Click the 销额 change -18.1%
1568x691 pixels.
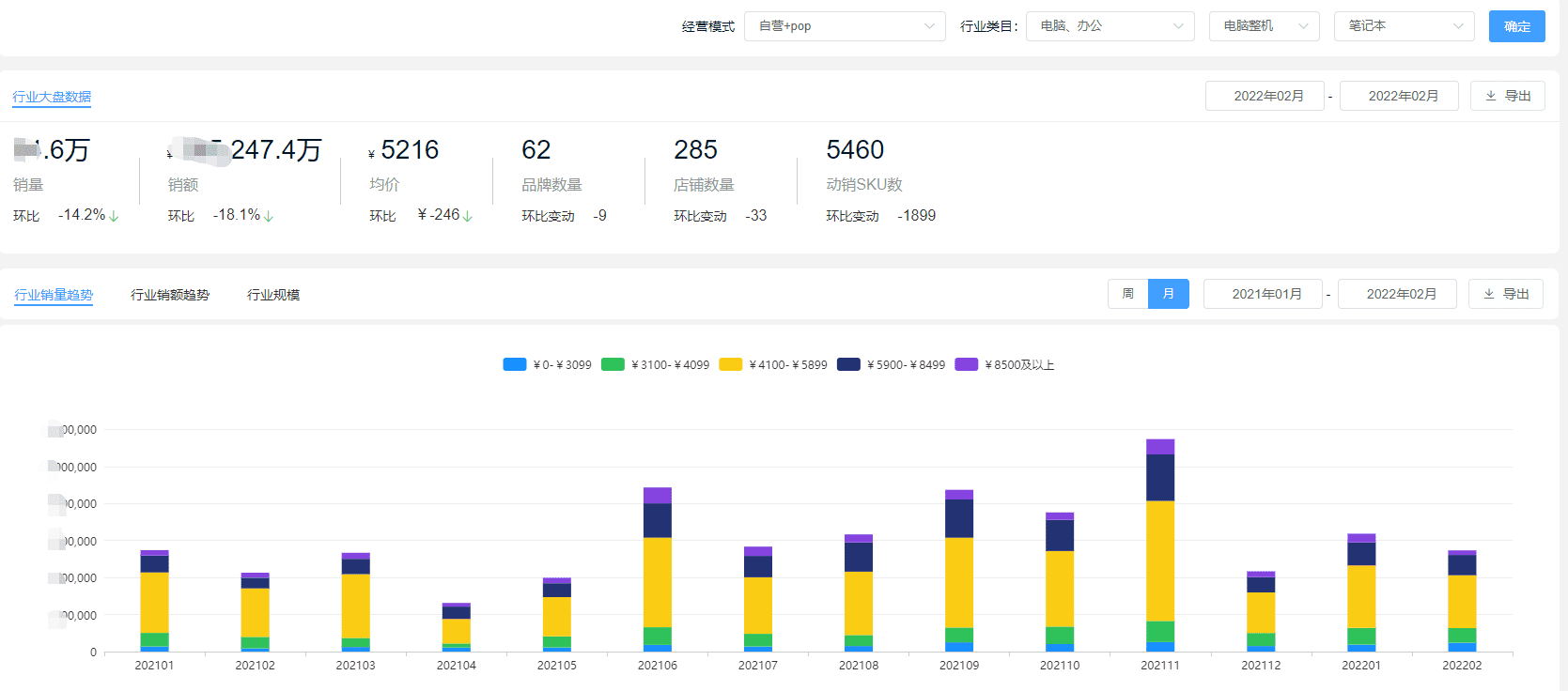tap(237, 215)
